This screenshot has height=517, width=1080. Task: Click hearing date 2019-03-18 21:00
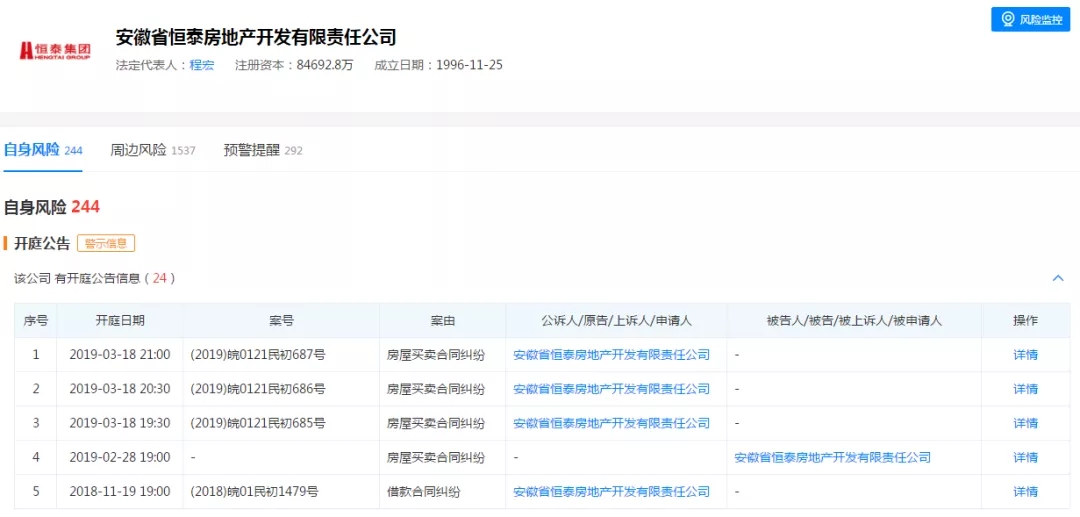pyautogui.click(x=120, y=355)
